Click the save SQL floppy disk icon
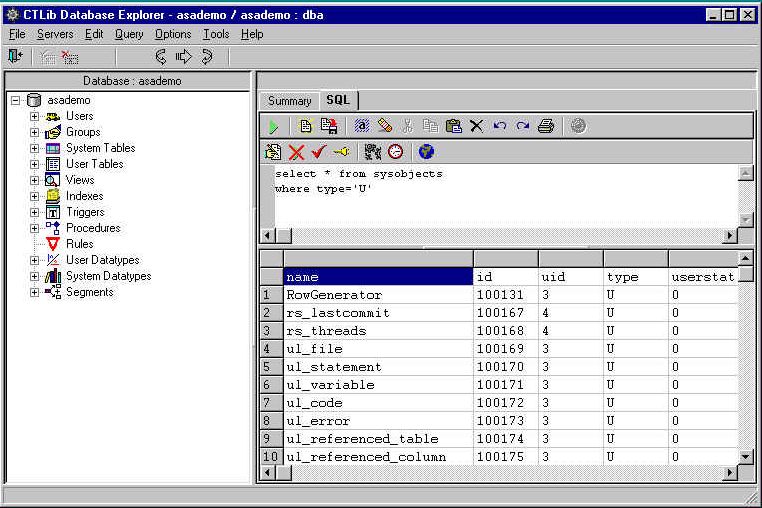Screen dimensions: 762x508 click(x=329, y=126)
